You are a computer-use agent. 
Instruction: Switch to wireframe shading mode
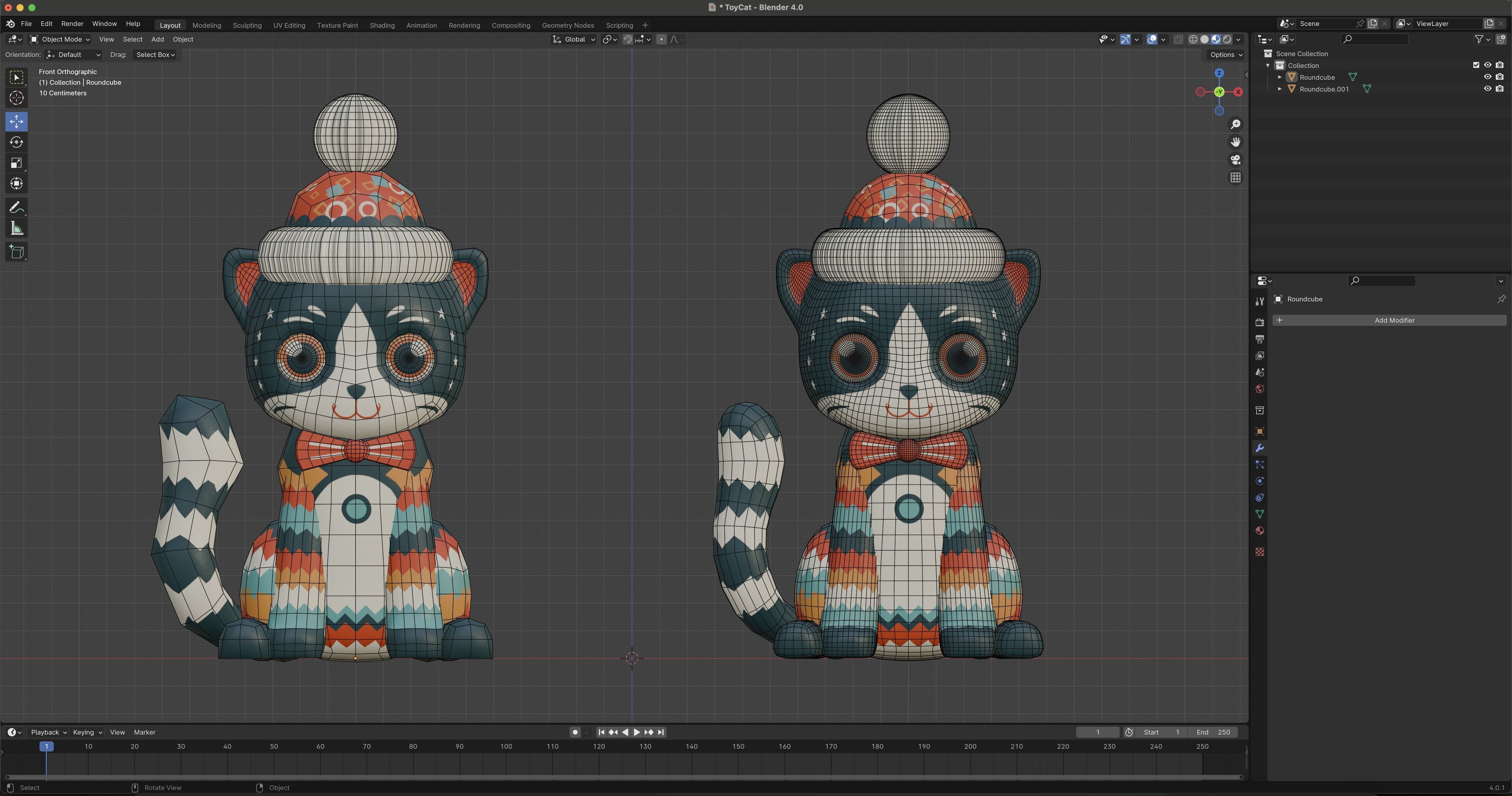coord(1193,39)
